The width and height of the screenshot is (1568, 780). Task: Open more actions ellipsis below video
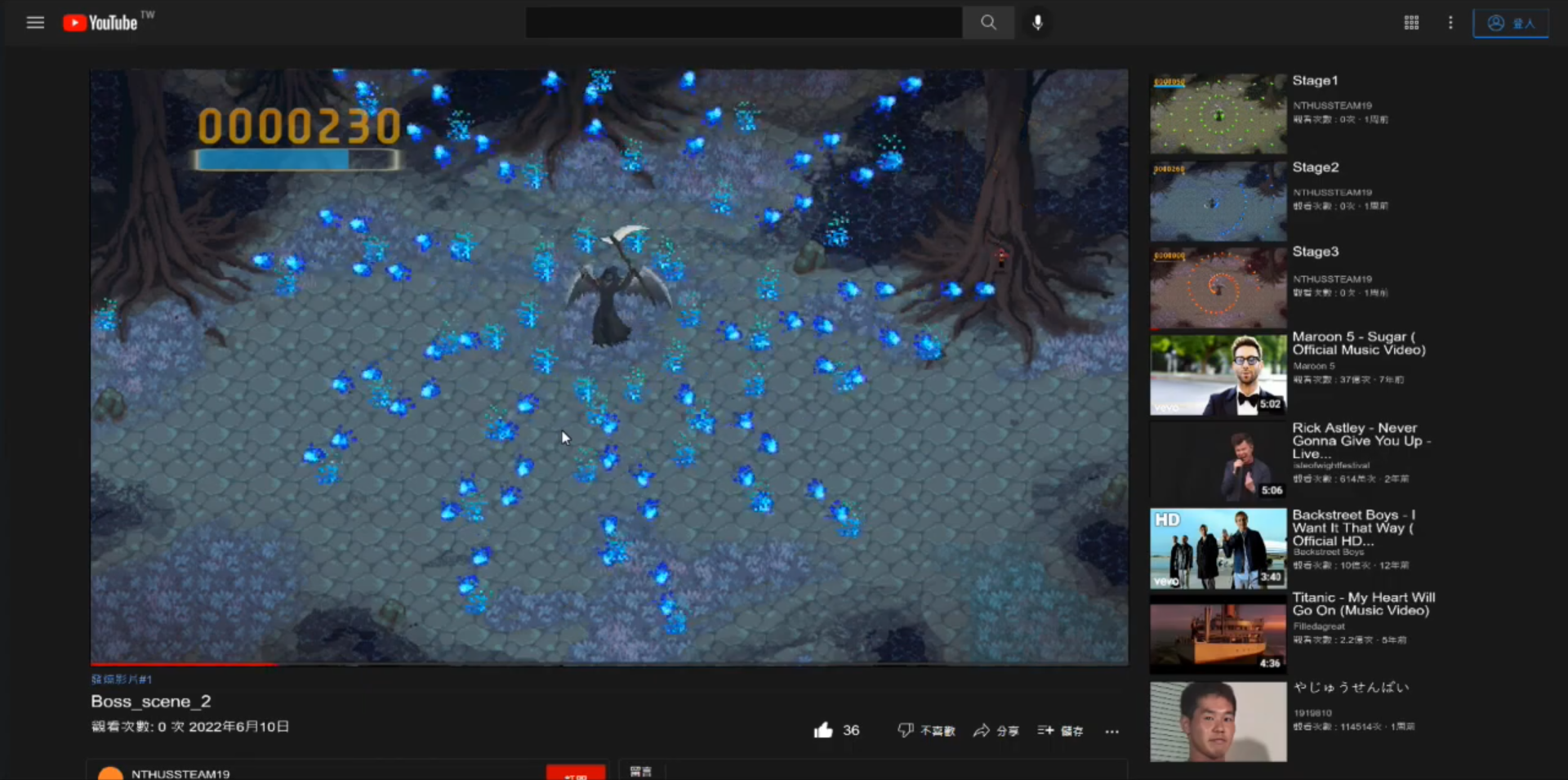1111,731
